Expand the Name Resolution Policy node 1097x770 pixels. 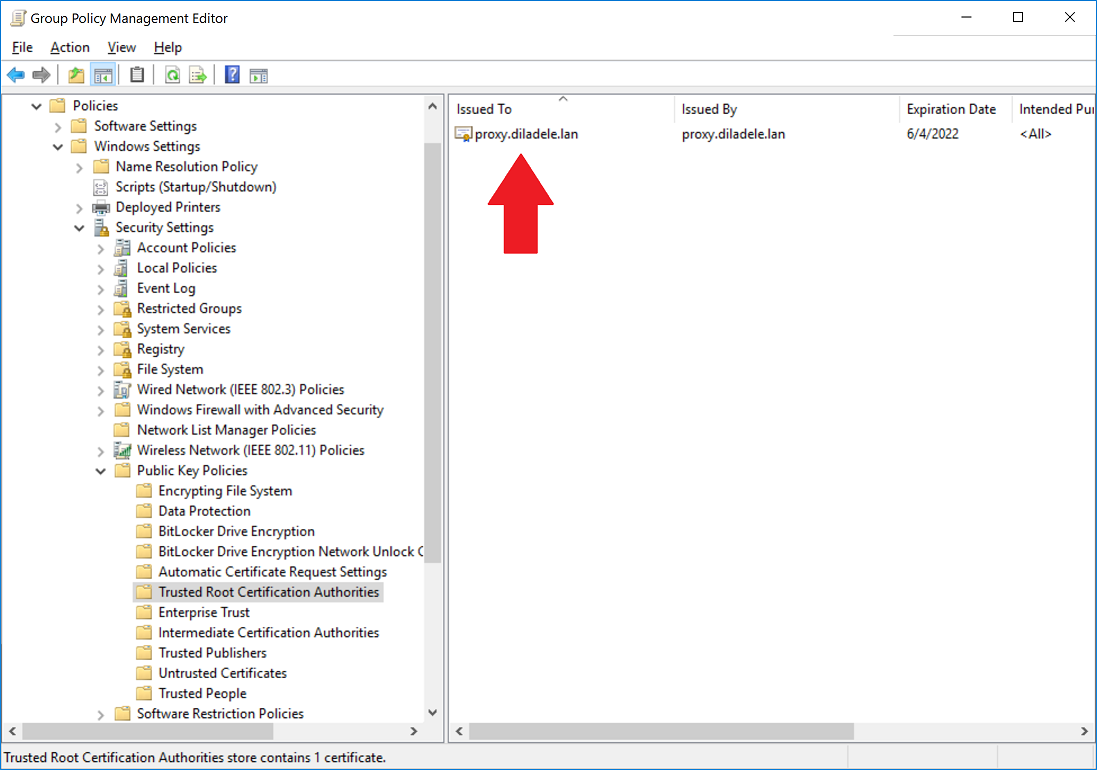pos(79,167)
